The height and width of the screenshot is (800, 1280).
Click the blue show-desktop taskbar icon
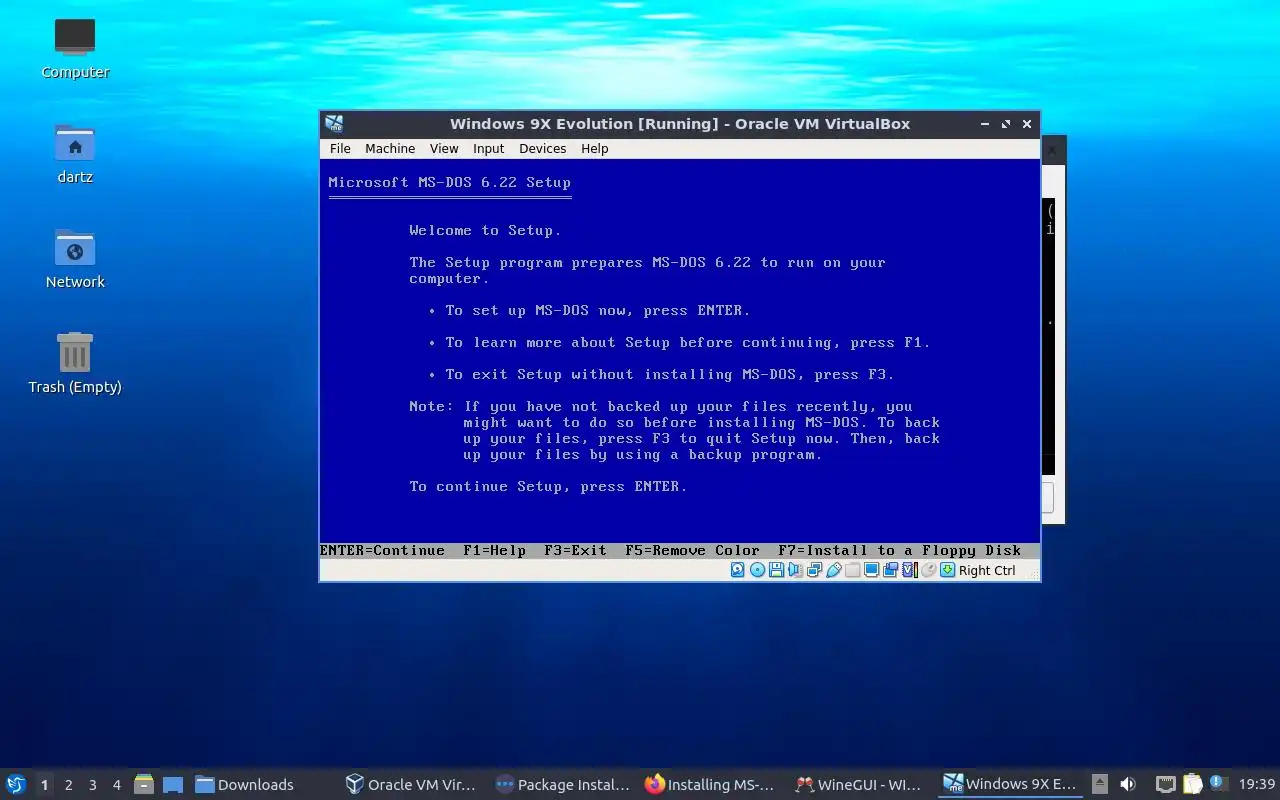[x=173, y=785]
